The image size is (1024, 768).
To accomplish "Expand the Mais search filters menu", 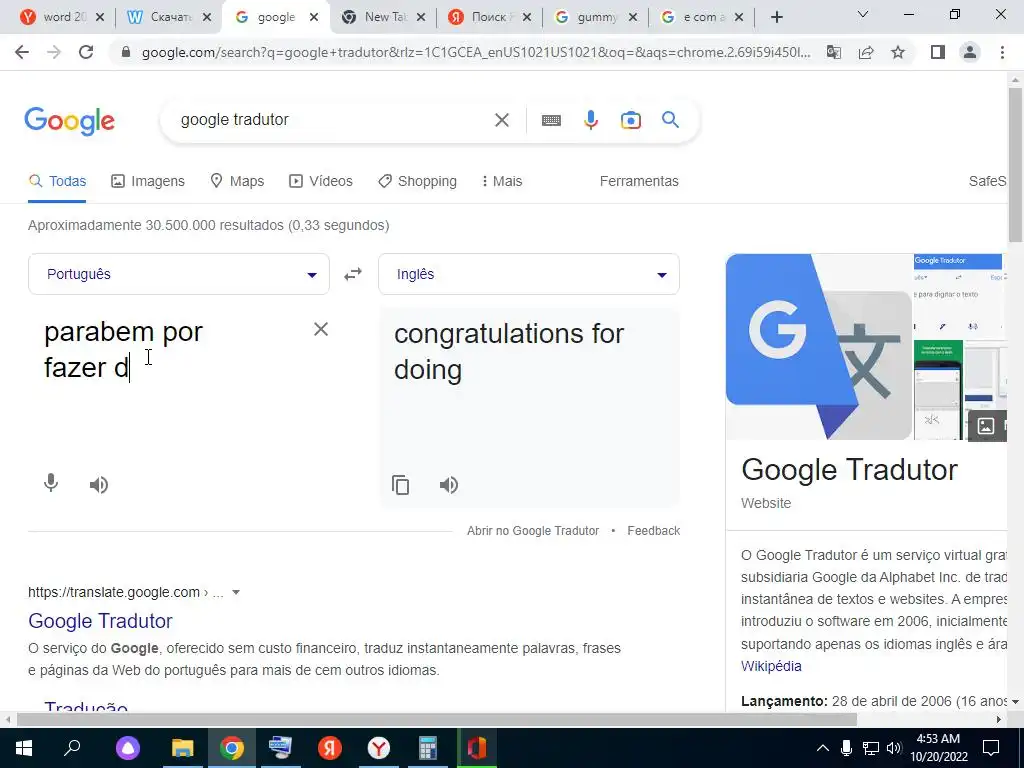I will 502,182.
